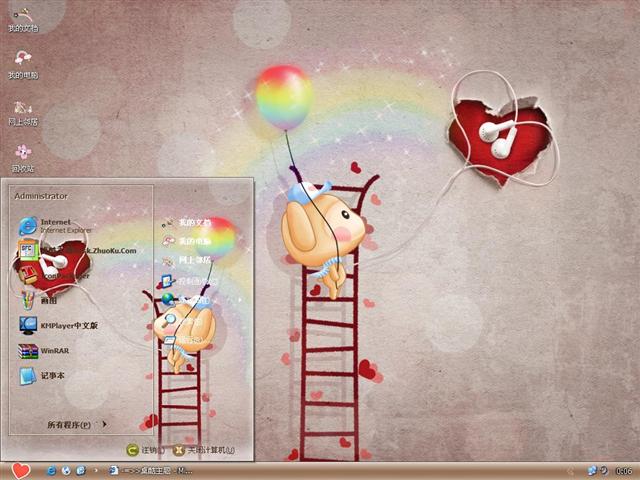The width and height of the screenshot is (640, 480).
Task: Open 网上邻居 desktop icon
Action: point(23,113)
